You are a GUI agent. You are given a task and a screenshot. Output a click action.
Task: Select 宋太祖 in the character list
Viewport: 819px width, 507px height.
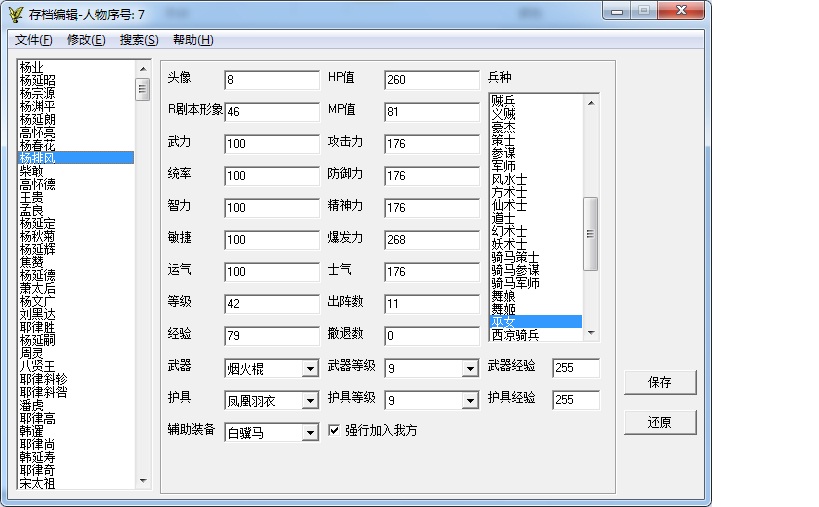(76, 483)
